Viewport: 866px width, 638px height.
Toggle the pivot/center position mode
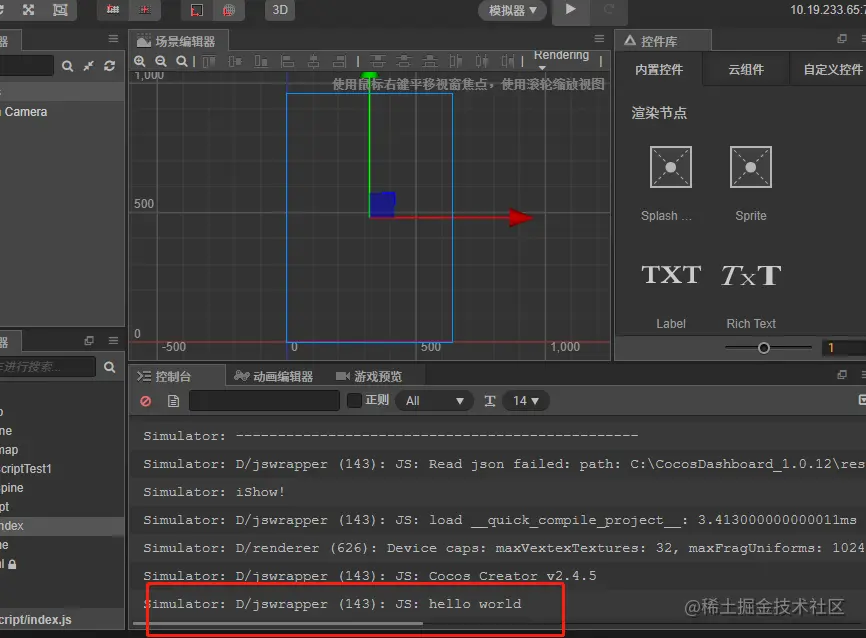(x=113, y=10)
